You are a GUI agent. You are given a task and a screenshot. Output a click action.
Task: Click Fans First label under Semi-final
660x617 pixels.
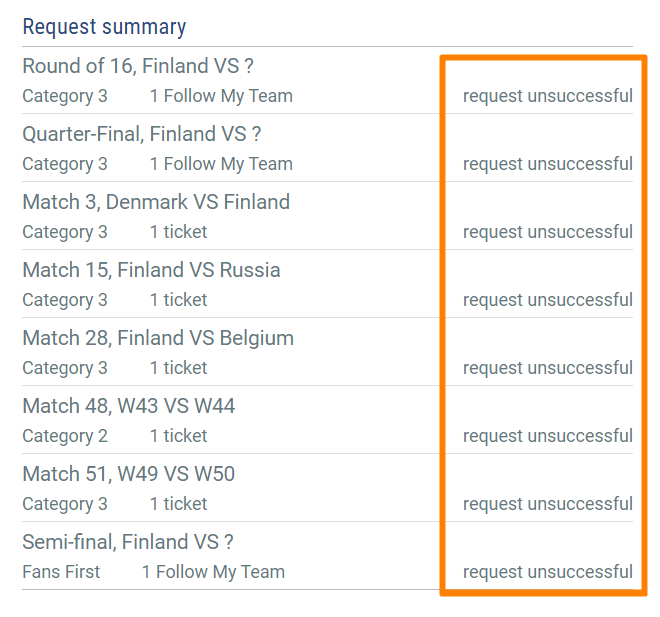61,572
